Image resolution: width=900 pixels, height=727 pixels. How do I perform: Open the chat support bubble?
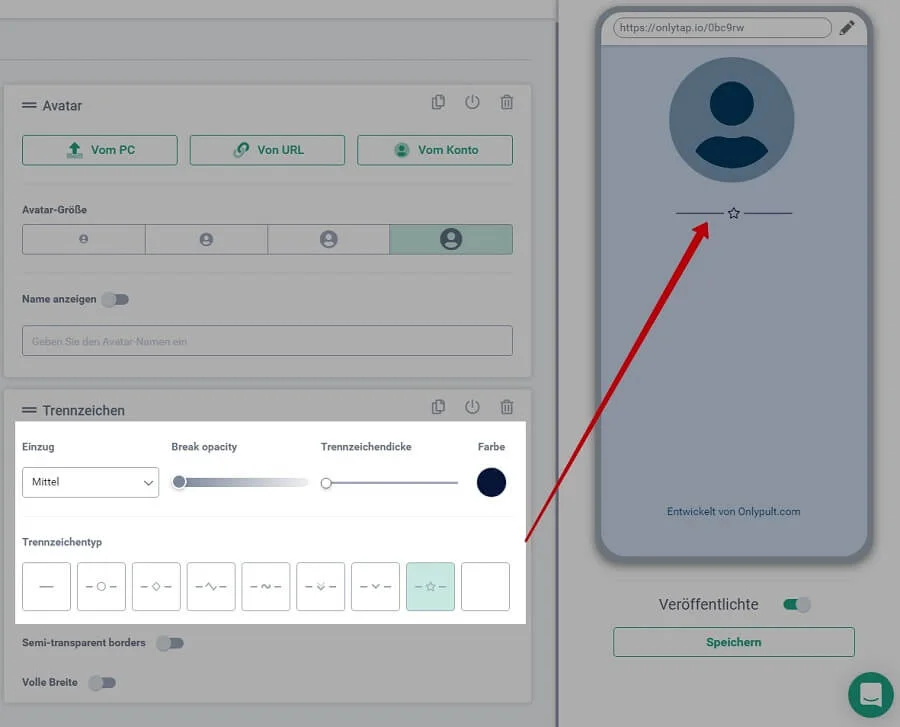870,694
